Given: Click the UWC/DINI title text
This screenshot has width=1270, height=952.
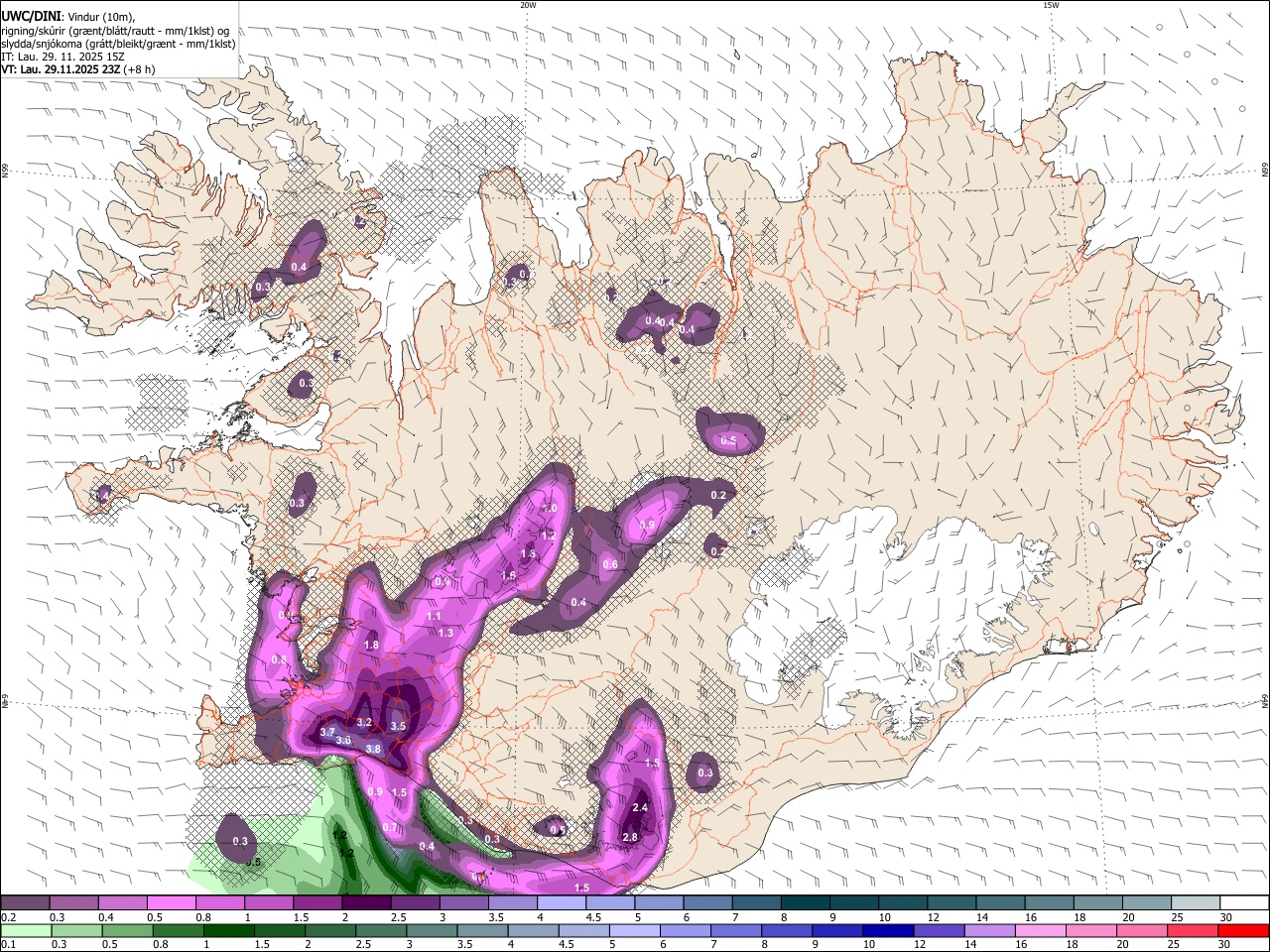Looking at the screenshot, I should (x=31, y=16).
